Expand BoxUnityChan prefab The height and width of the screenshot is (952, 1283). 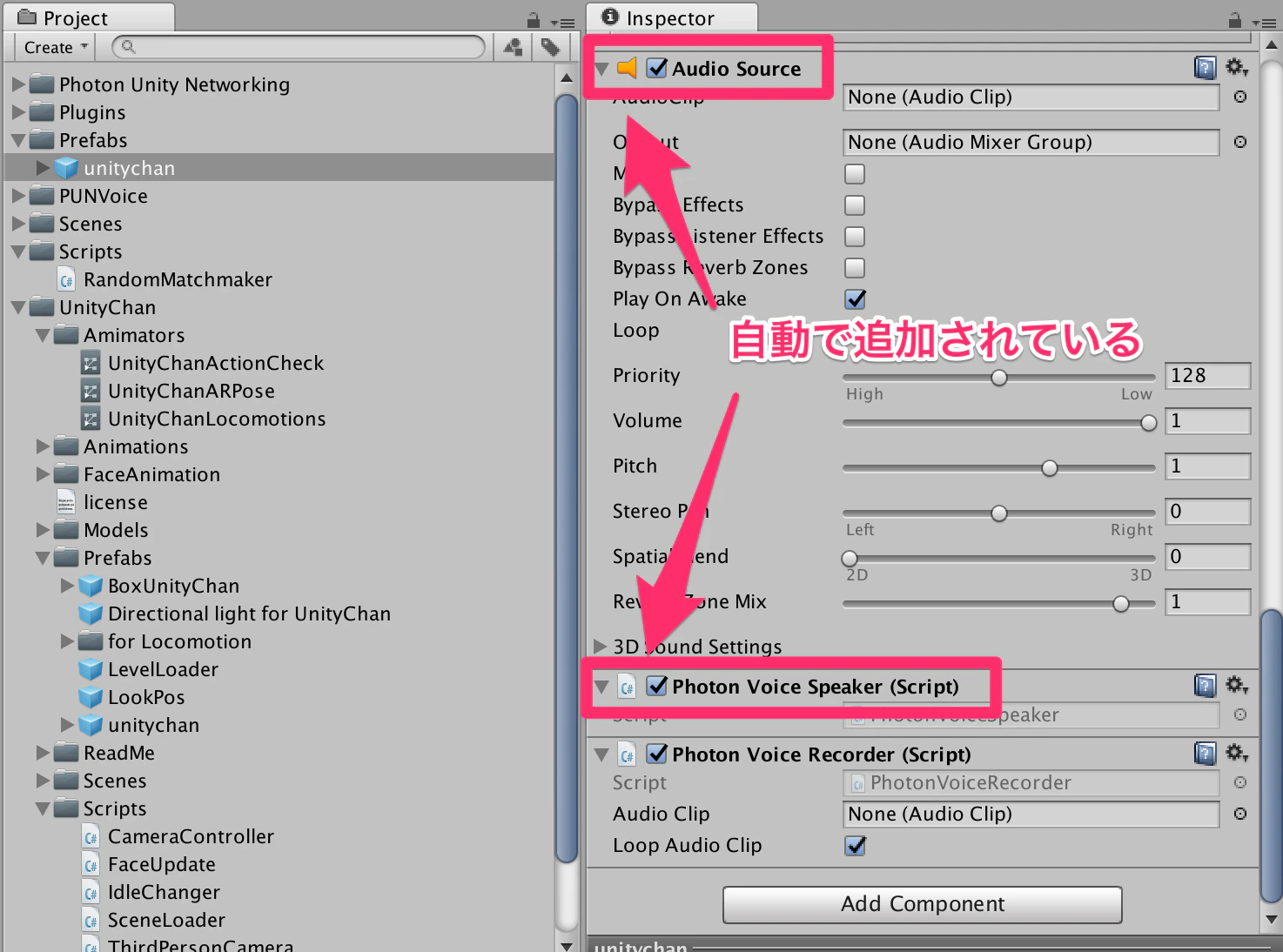(67, 586)
